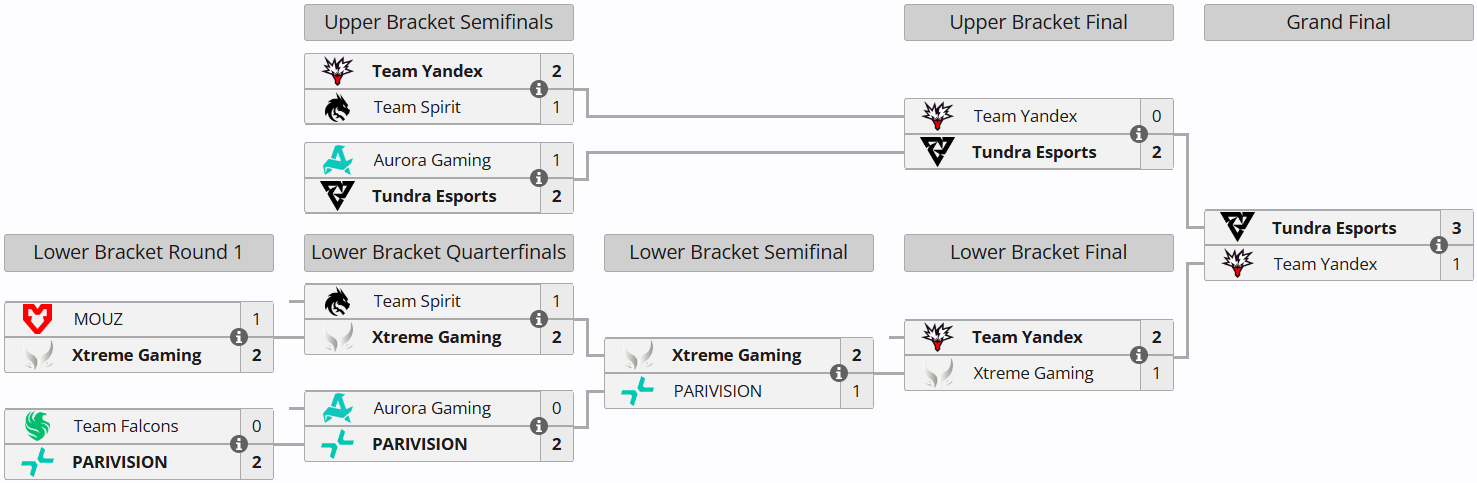Select Team Yandex score in Upper Bracket Final
Screen dimensions: 1477x483
click(1156, 116)
